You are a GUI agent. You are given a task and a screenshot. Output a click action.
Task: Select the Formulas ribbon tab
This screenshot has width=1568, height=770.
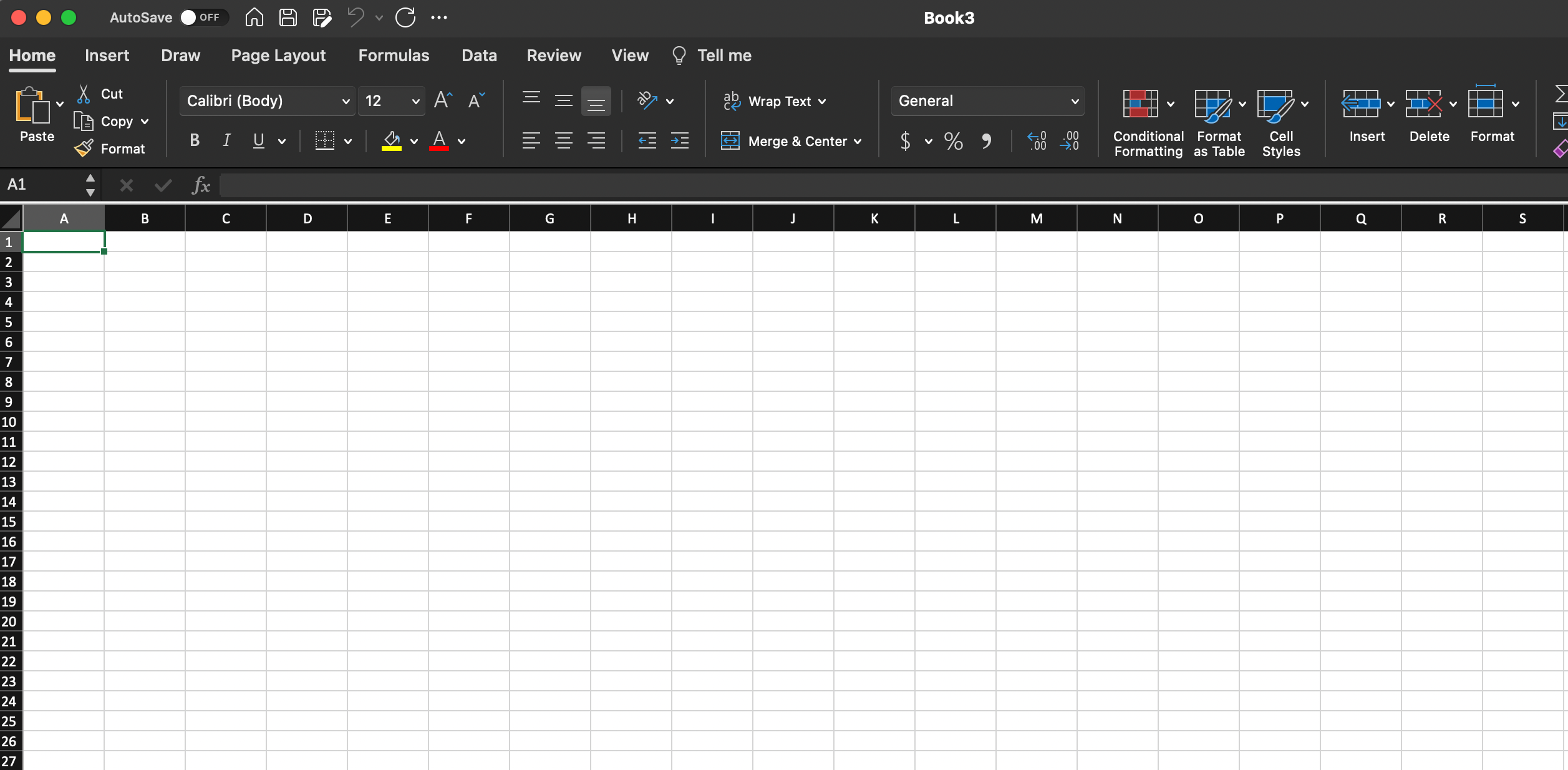click(394, 56)
